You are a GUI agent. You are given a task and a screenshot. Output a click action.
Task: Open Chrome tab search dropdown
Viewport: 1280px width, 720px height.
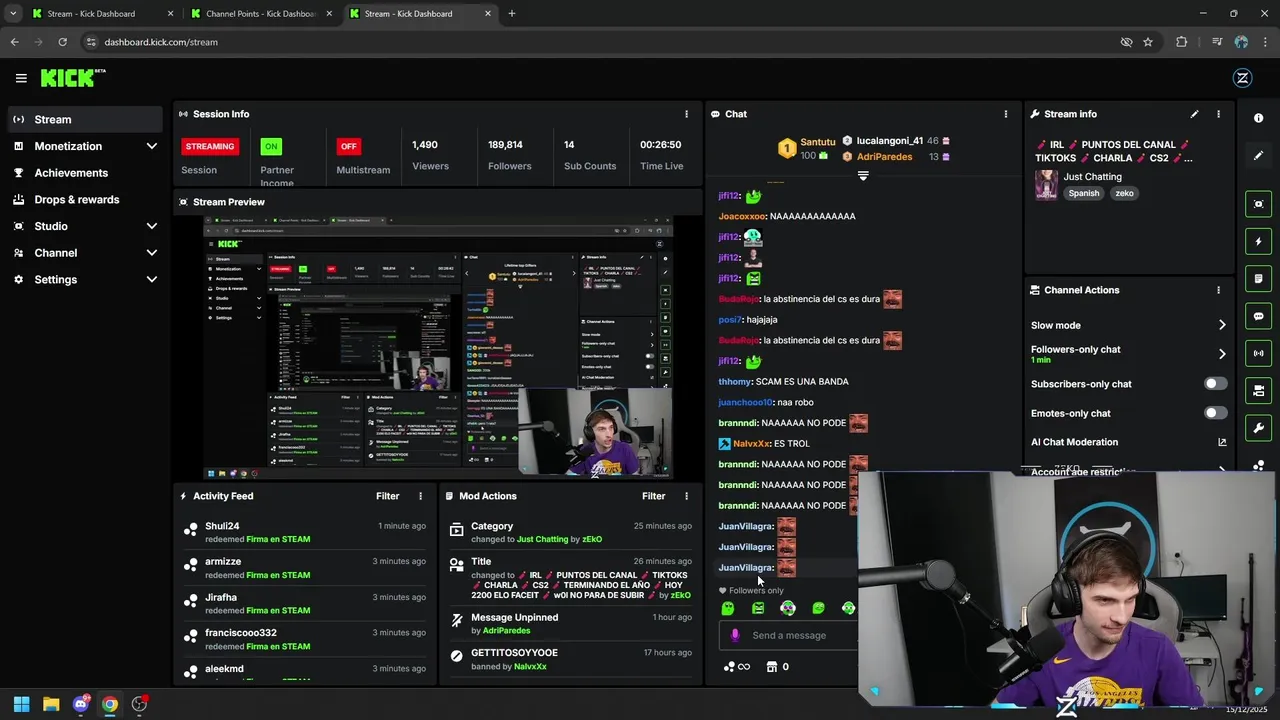pyautogui.click(x=12, y=14)
